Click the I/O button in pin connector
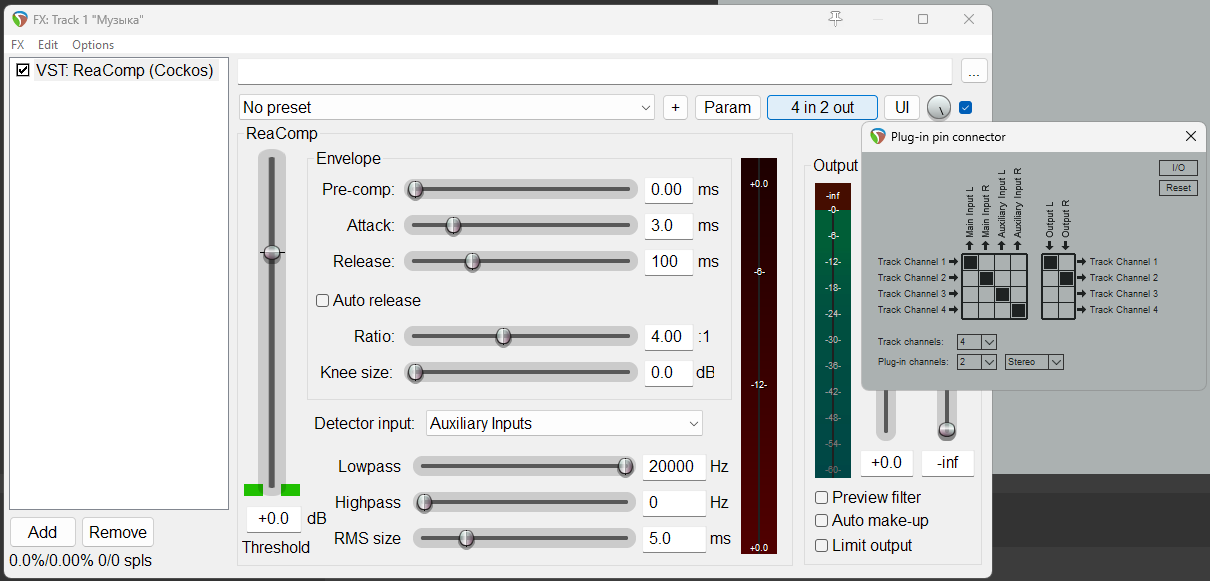 1179,168
